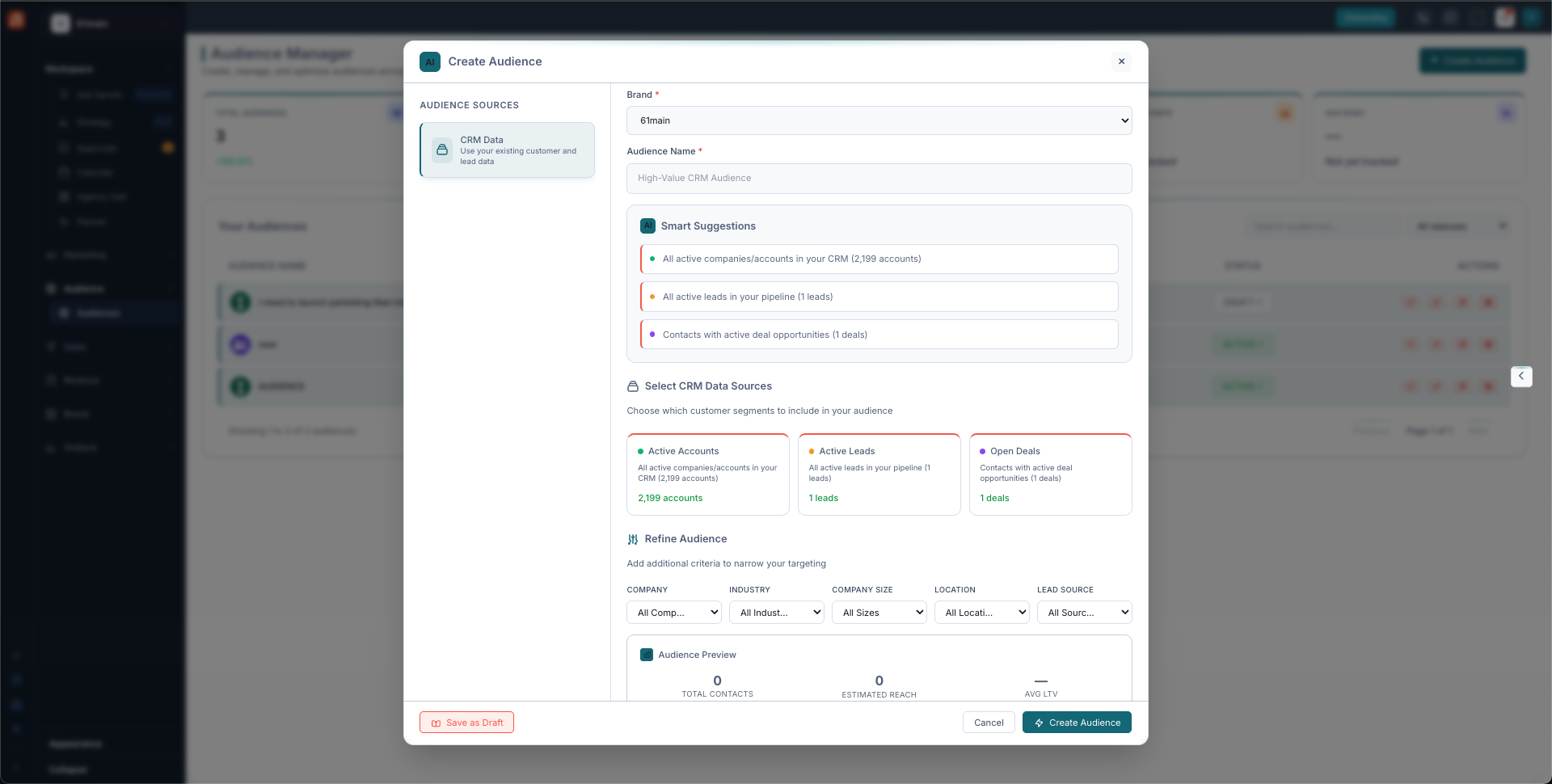Click the 1 deals count text
This screenshot has height=784, width=1552.
[x=994, y=499]
